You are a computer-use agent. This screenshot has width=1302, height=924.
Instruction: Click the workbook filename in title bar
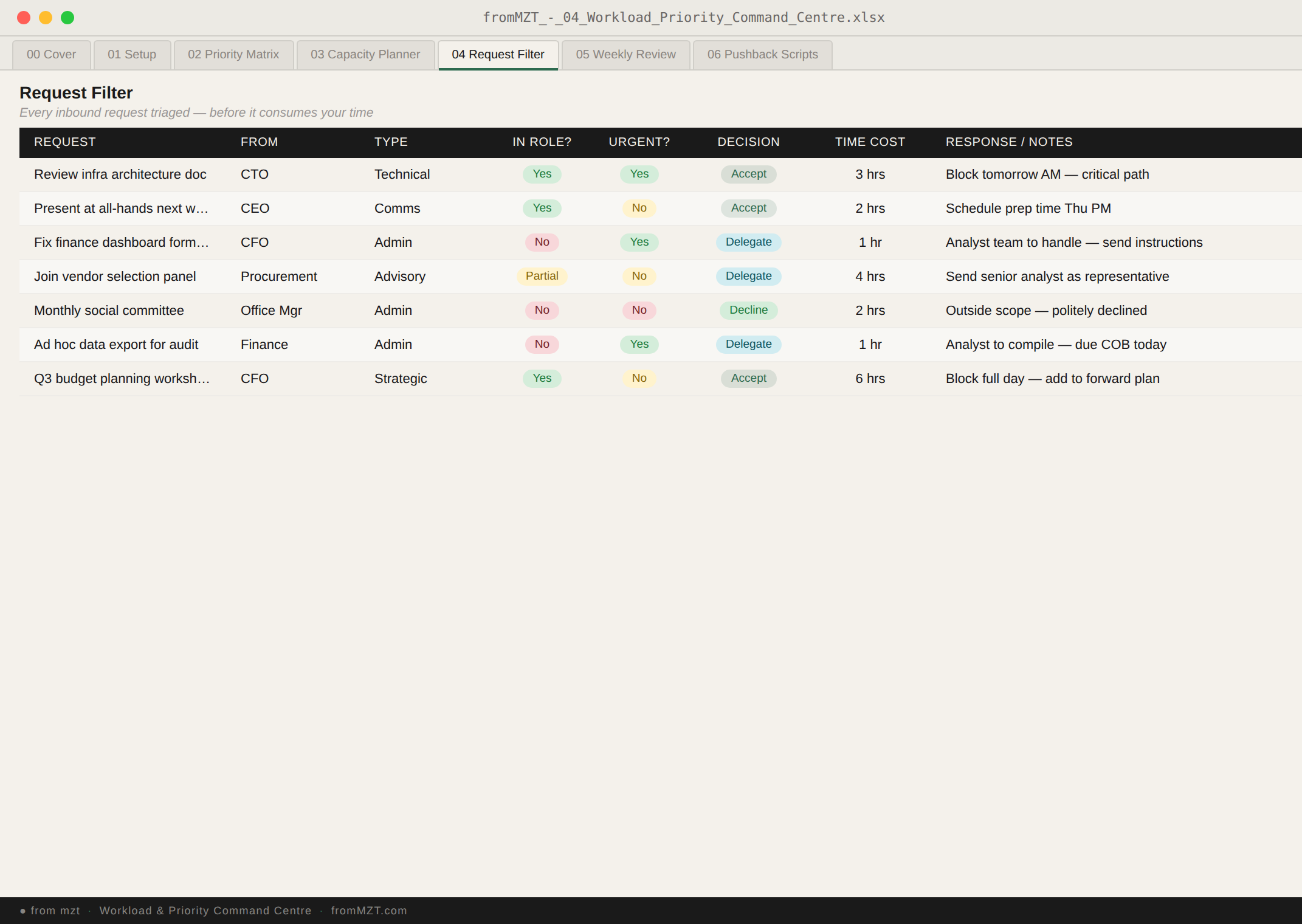(x=684, y=18)
